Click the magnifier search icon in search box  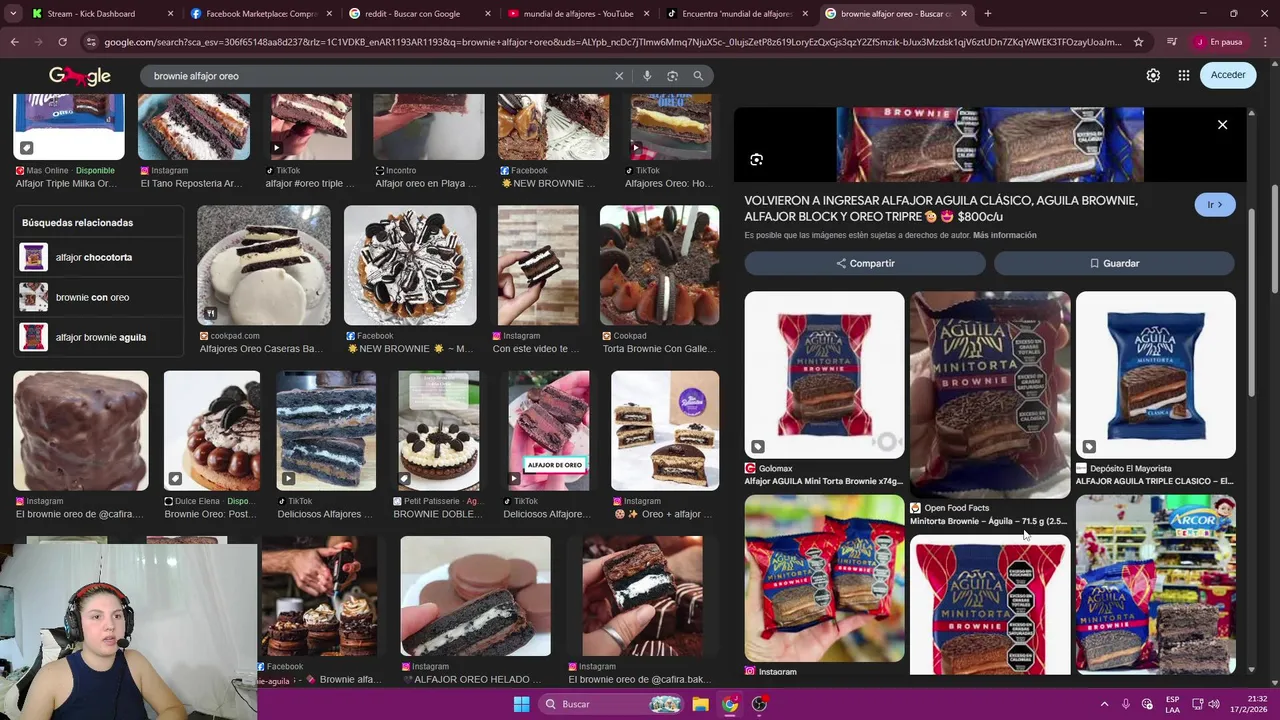(698, 76)
